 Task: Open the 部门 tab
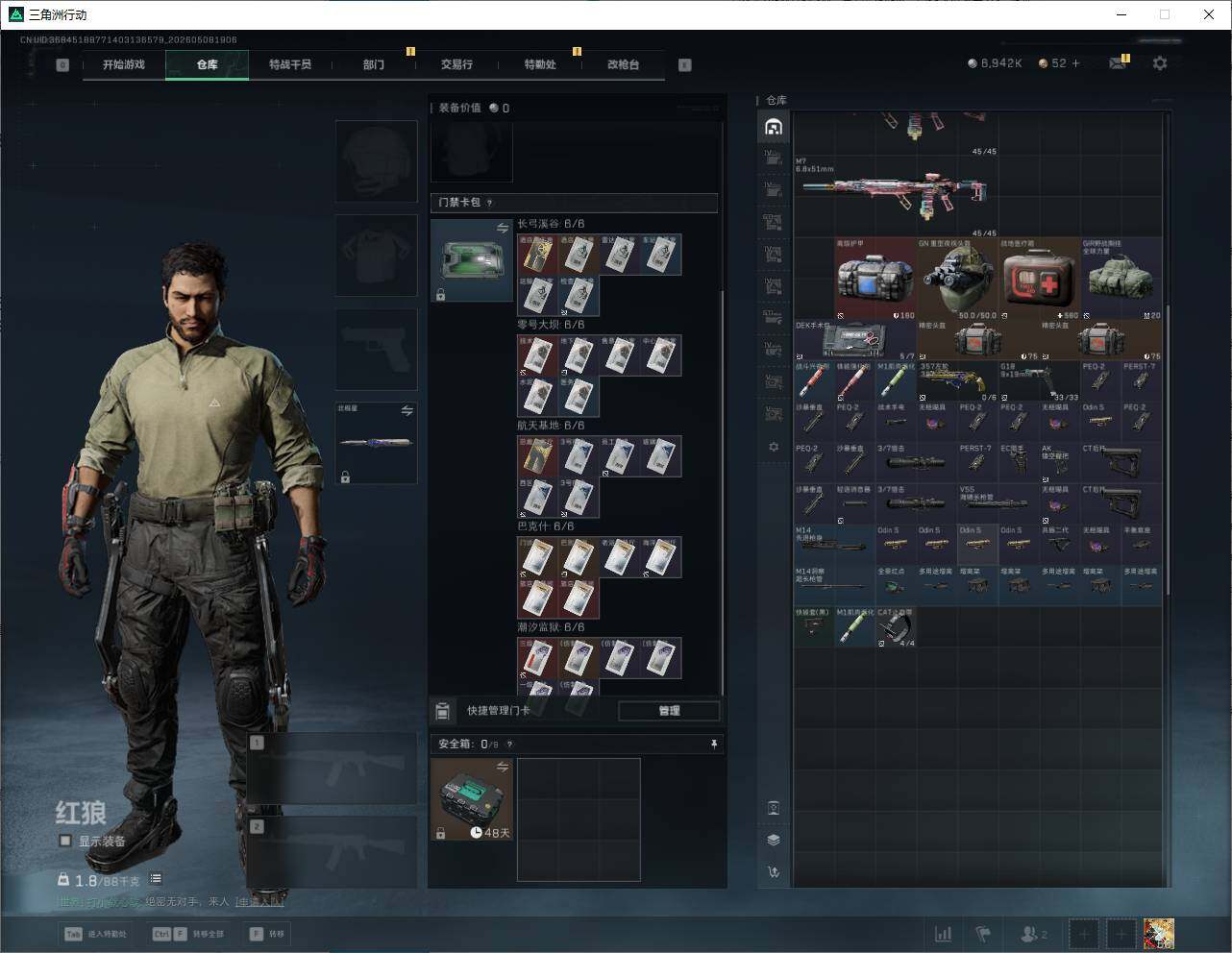tap(374, 64)
